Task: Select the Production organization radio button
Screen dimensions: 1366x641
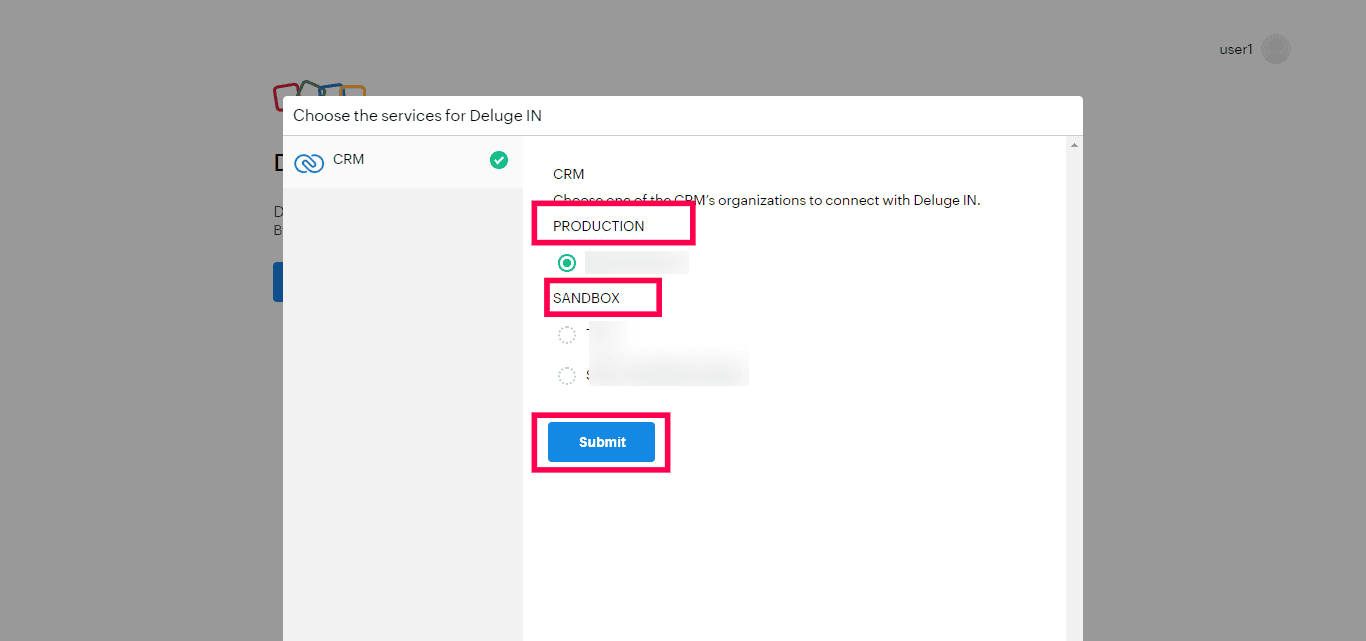Action: pyautogui.click(x=567, y=263)
